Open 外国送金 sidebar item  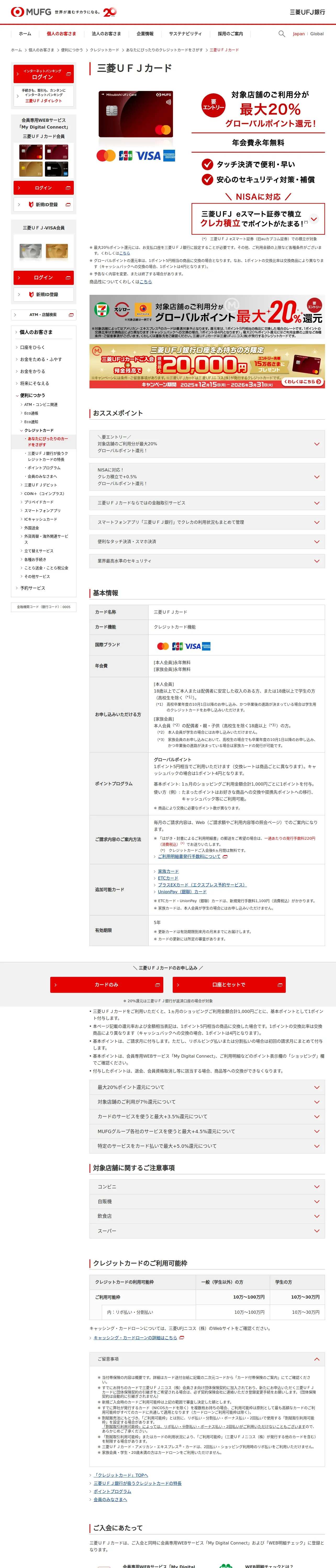(32, 528)
